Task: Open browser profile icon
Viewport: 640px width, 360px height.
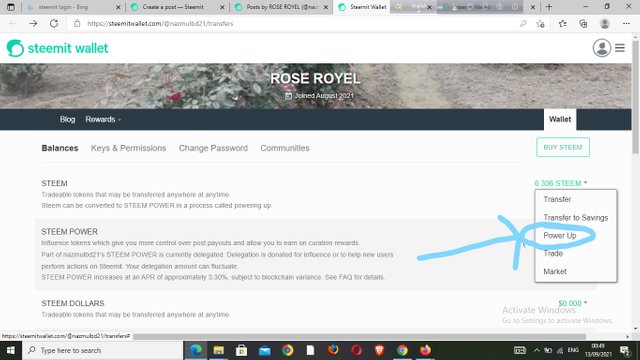Action: [x=604, y=24]
